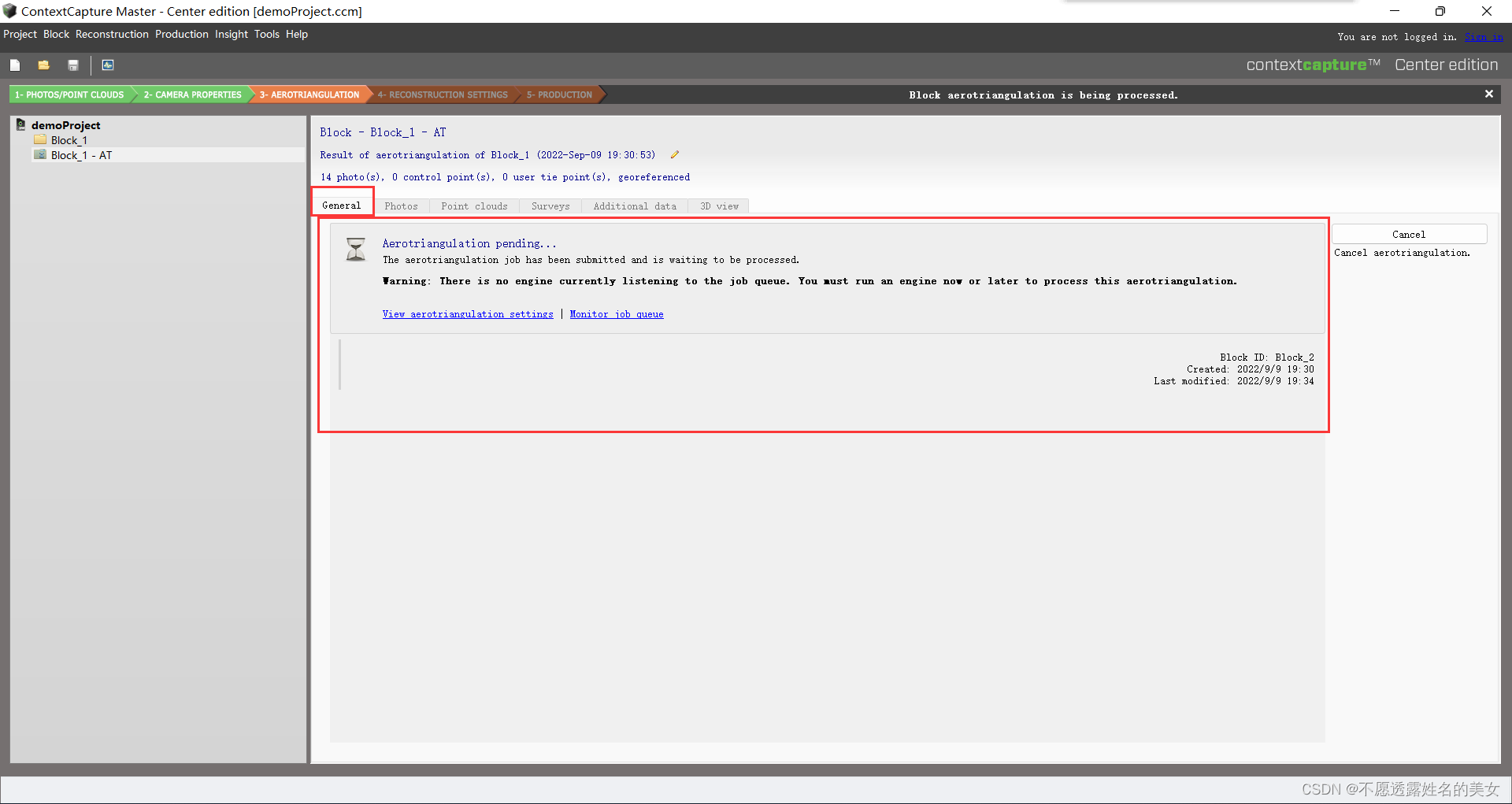Open the Insight menu
Viewport: 1512px width, 804px height.
pyautogui.click(x=232, y=35)
